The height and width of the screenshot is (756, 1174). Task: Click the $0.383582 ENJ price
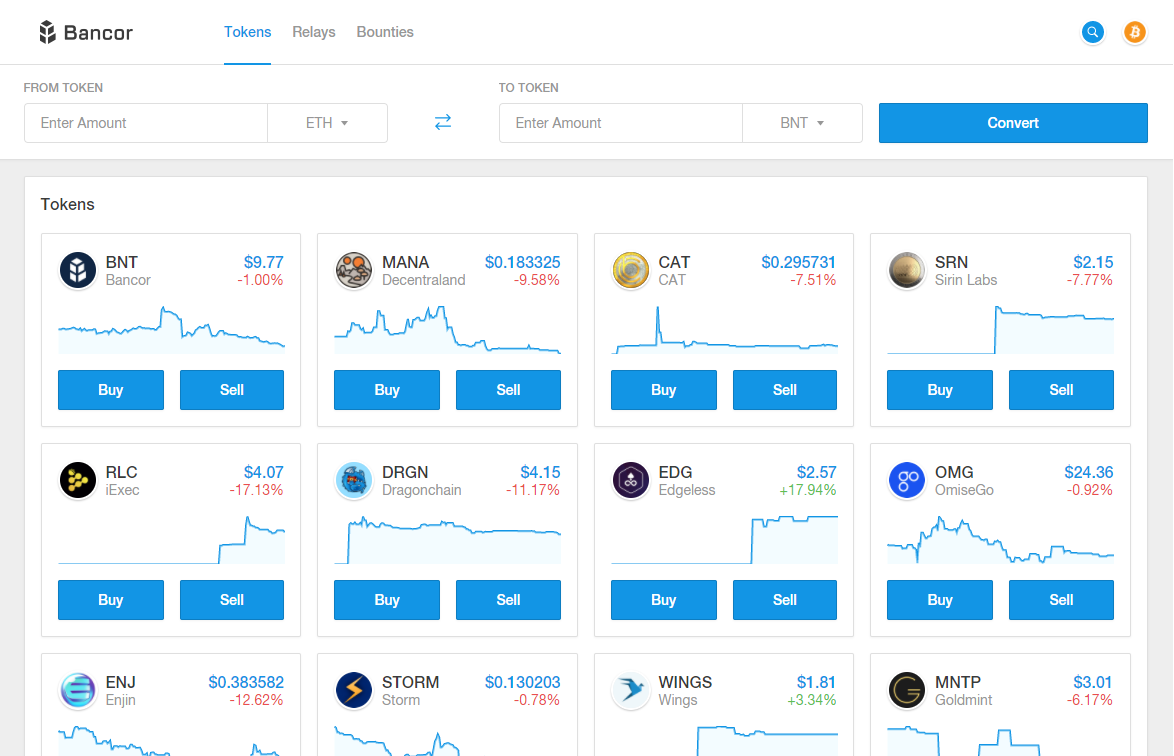pyautogui.click(x=246, y=683)
